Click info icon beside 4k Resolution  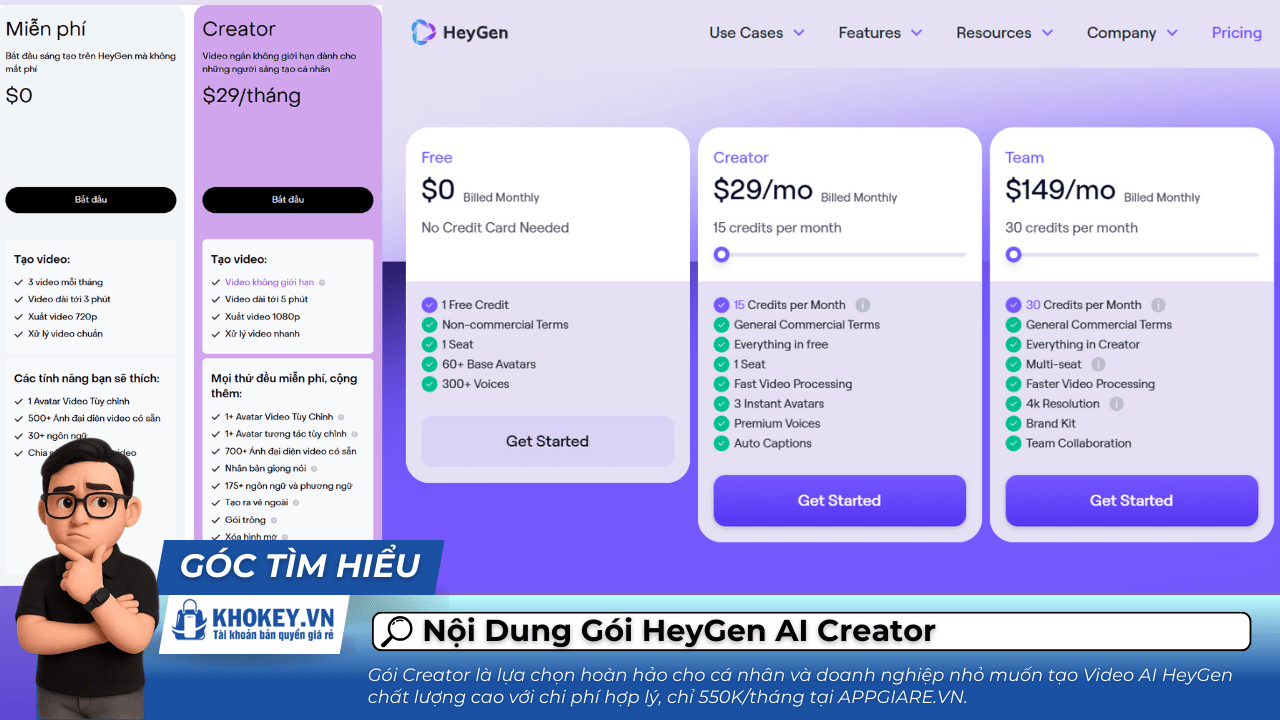pyautogui.click(x=1116, y=404)
